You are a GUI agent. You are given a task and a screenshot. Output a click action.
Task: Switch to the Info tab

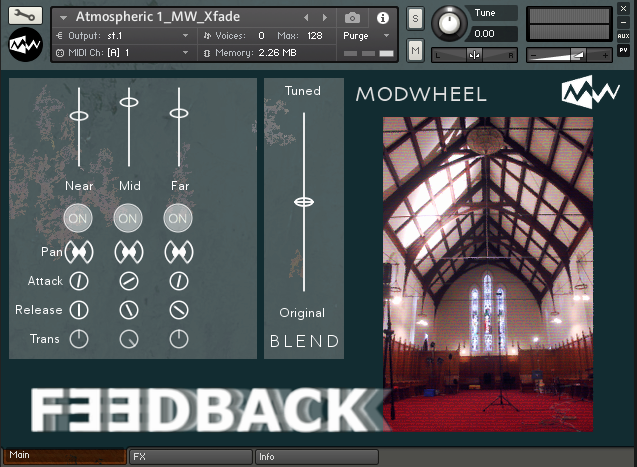[x=316, y=456]
